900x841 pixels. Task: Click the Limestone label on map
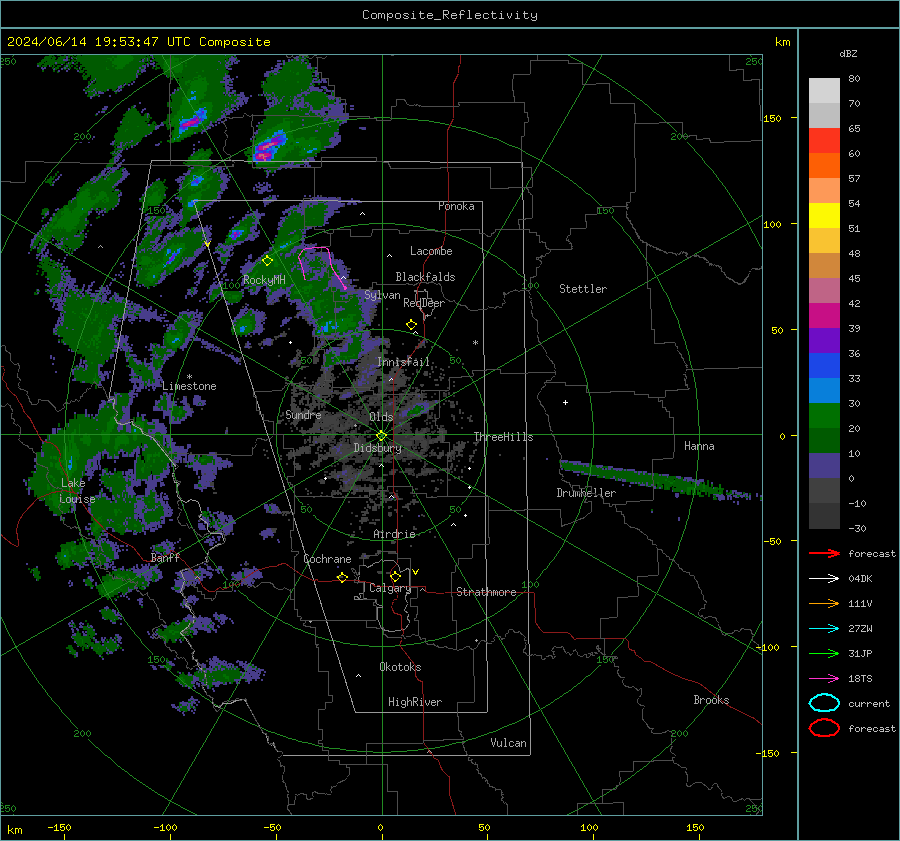pyautogui.click(x=189, y=386)
